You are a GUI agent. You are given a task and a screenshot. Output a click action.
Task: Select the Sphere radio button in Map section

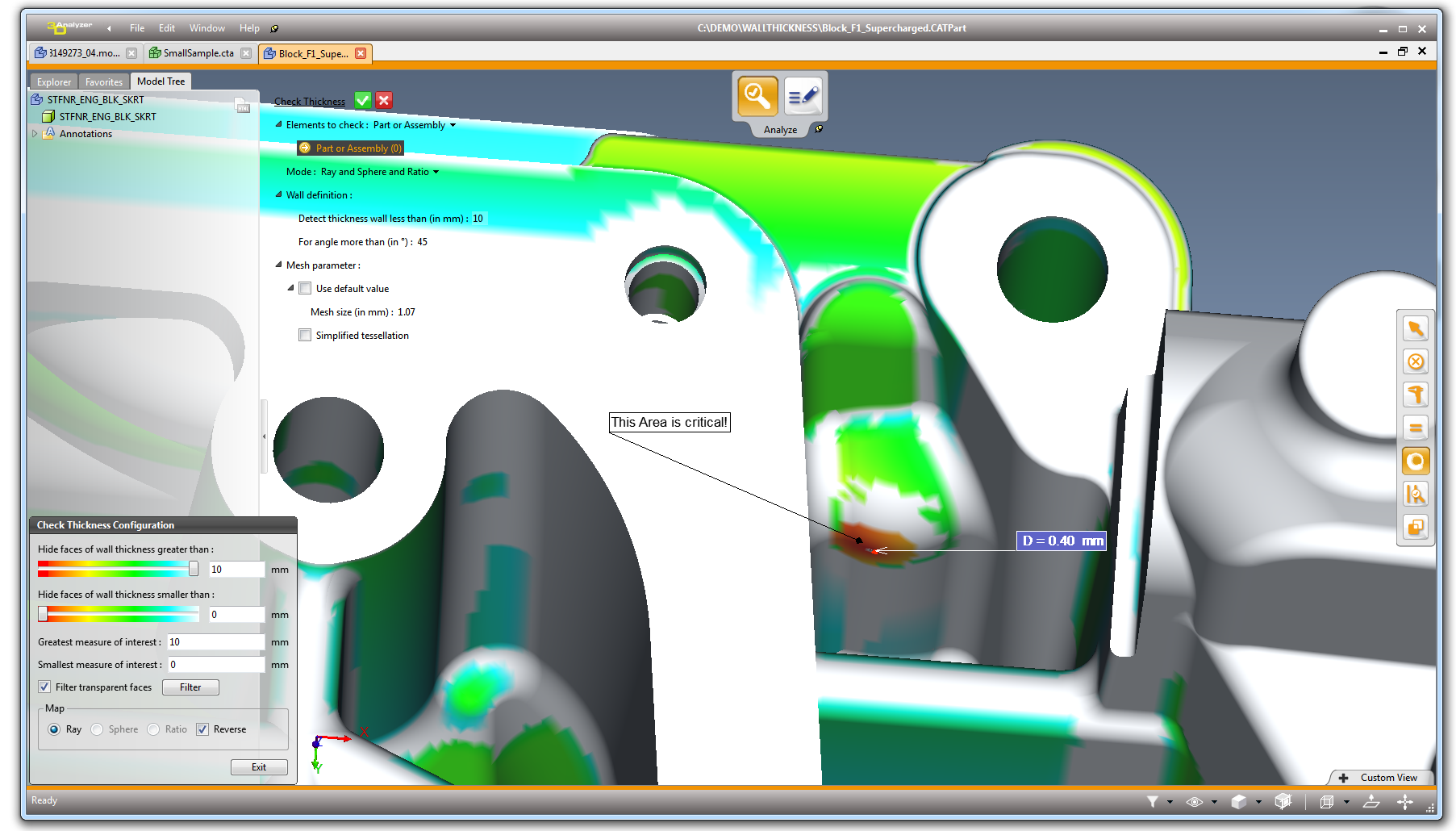click(97, 729)
